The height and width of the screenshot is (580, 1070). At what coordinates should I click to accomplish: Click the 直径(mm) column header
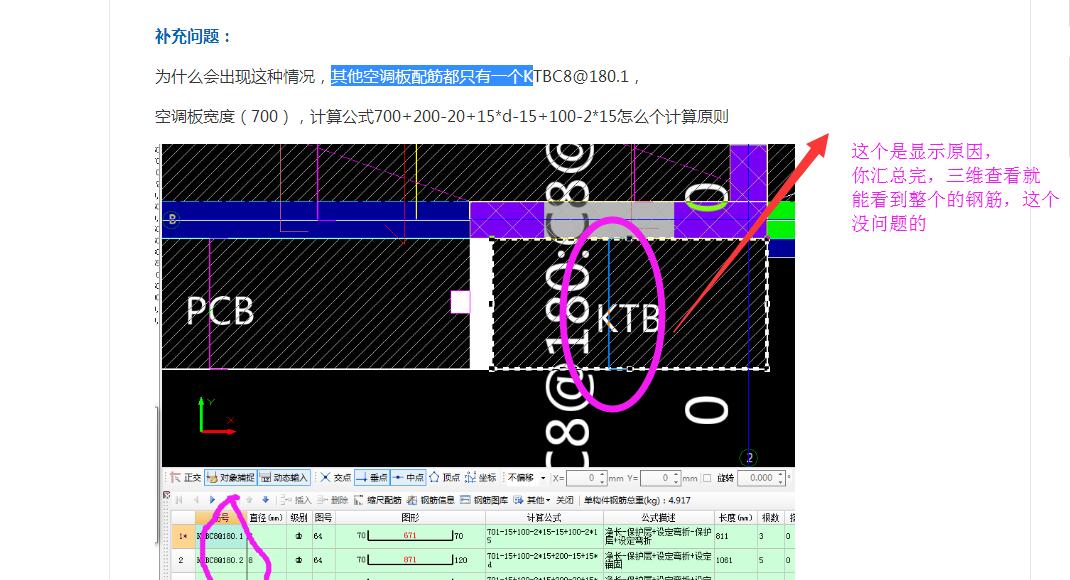click(x=266, y=518)
